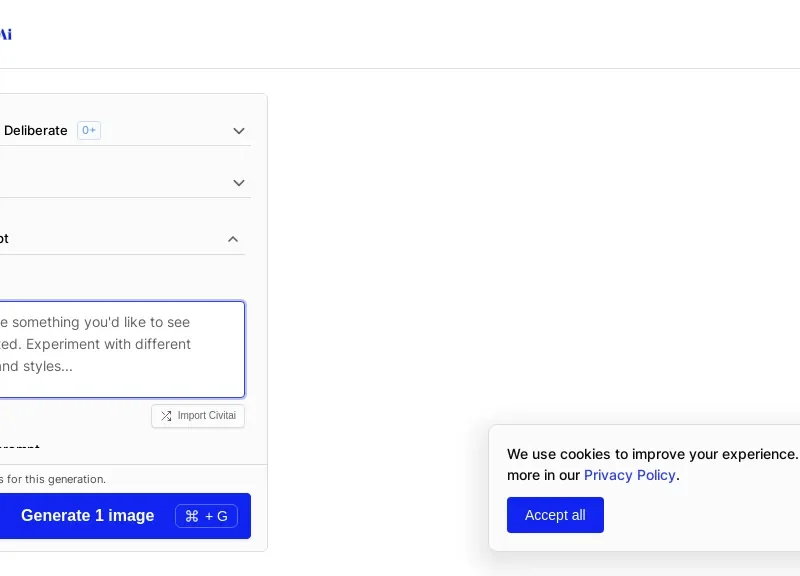Click the 0+ rating badge next to Deliberate
800x576 pixels.
coord(89,130)
